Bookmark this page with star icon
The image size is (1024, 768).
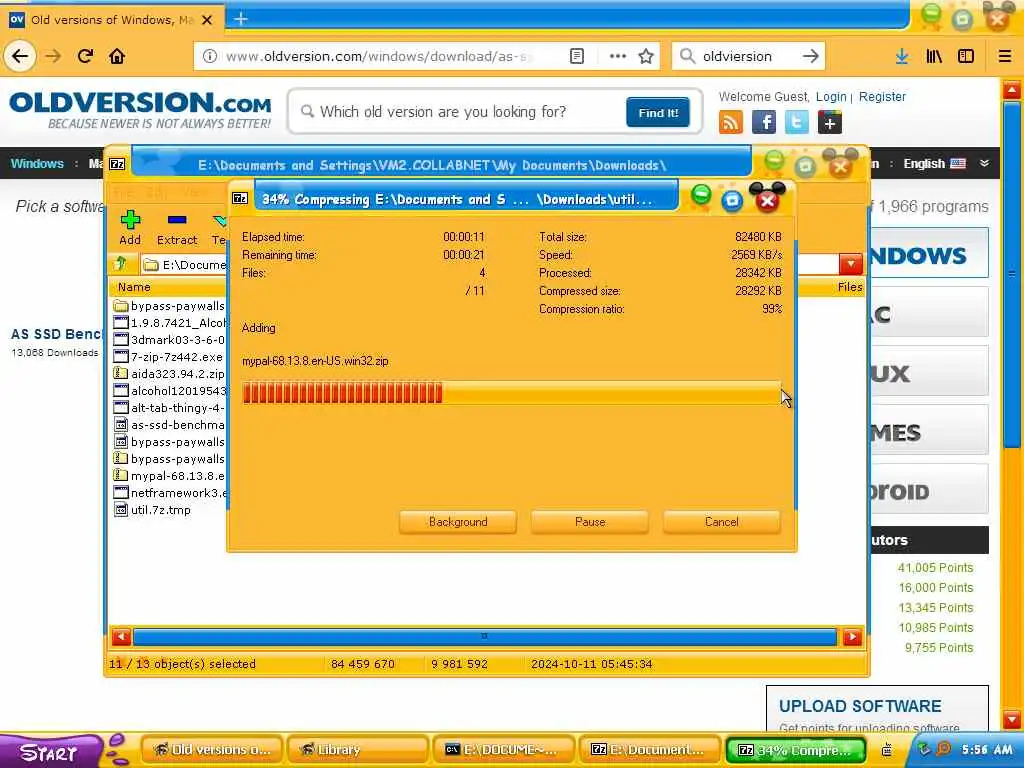coord(646,56)
